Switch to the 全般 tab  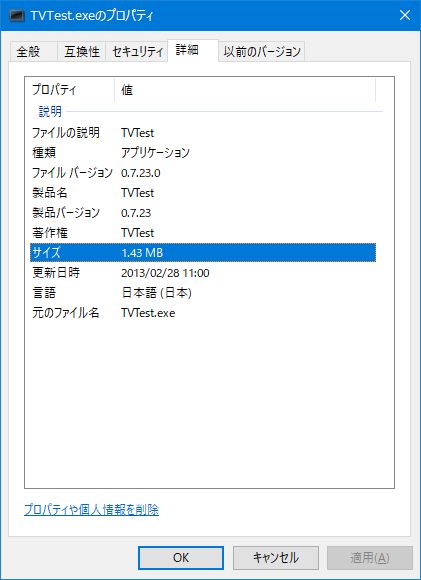click(x=33, y=51)
